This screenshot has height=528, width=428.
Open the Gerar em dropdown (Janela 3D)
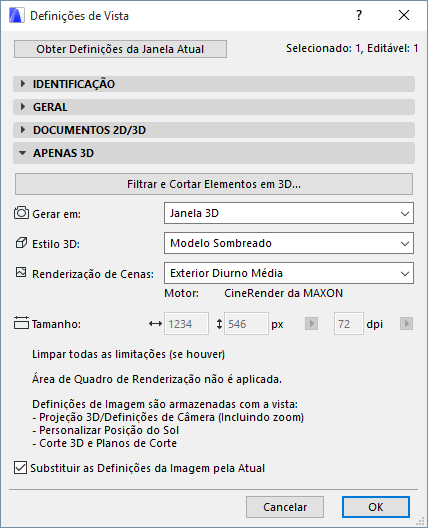coord(289,213)
